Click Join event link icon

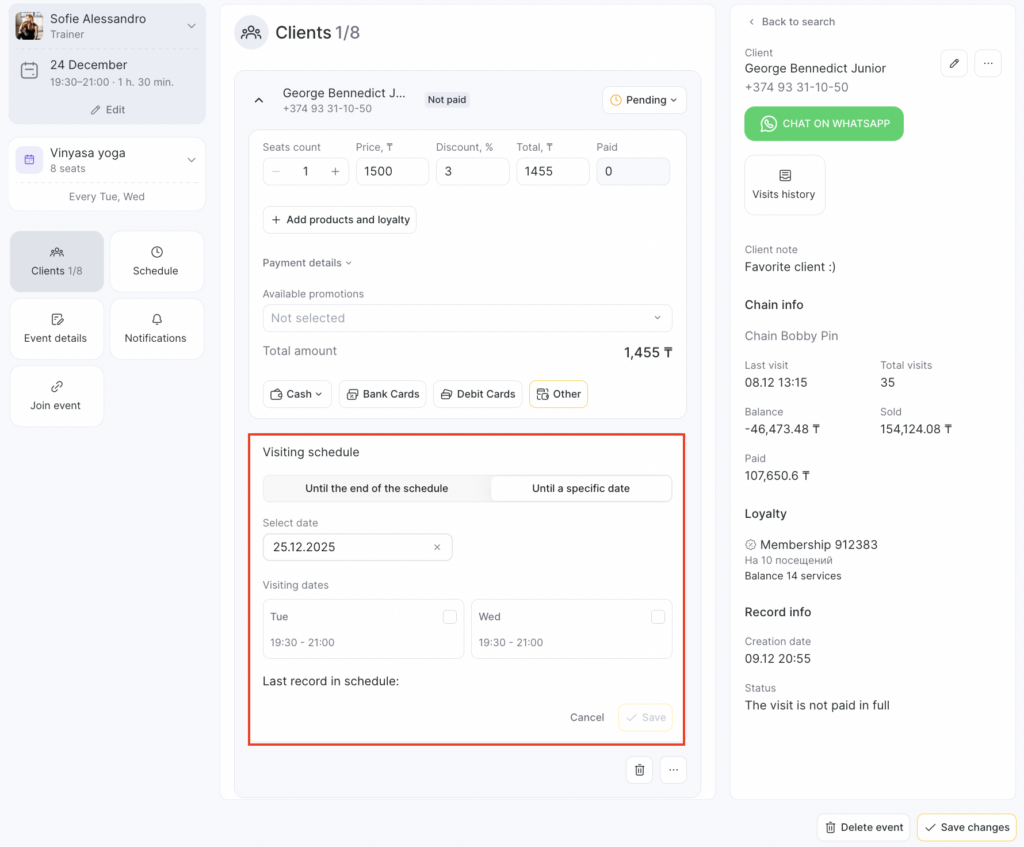tap(57, 395)
